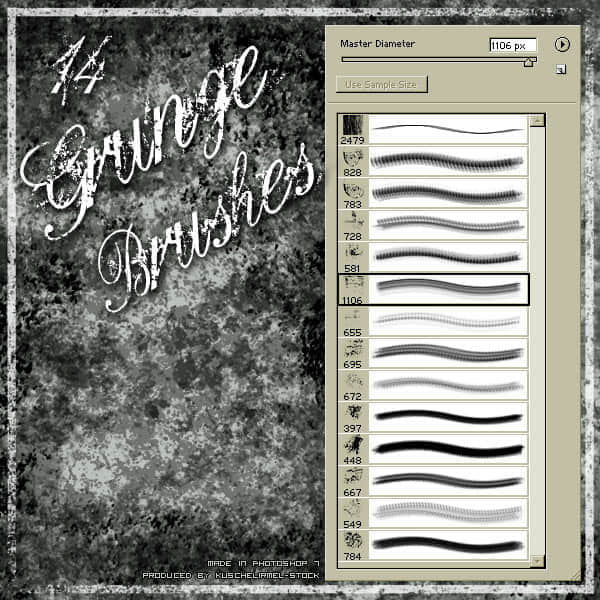Select the highlighted 1106 brush preset
Screen dimensions: 600x600
coord(434,290)
